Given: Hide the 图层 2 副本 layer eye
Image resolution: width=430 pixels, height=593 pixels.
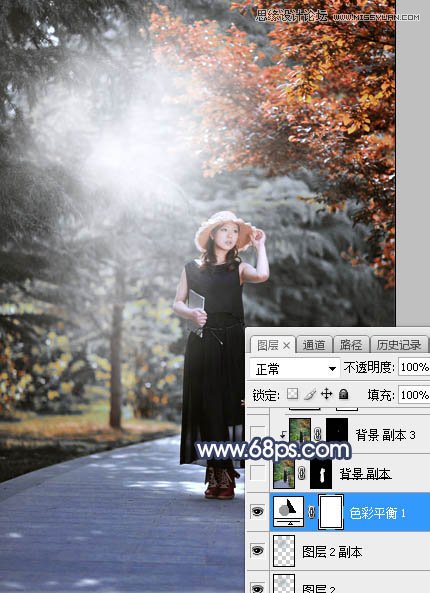Looking at the screenshot, I should [x=258, y=551].
